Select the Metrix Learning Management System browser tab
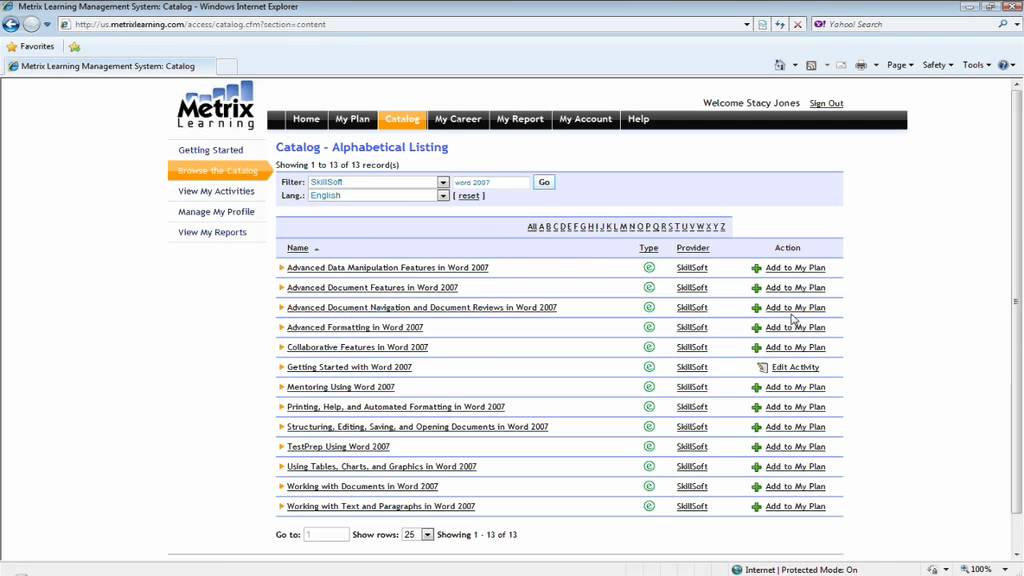This screenshot has width=1024, height=576. 108,66
